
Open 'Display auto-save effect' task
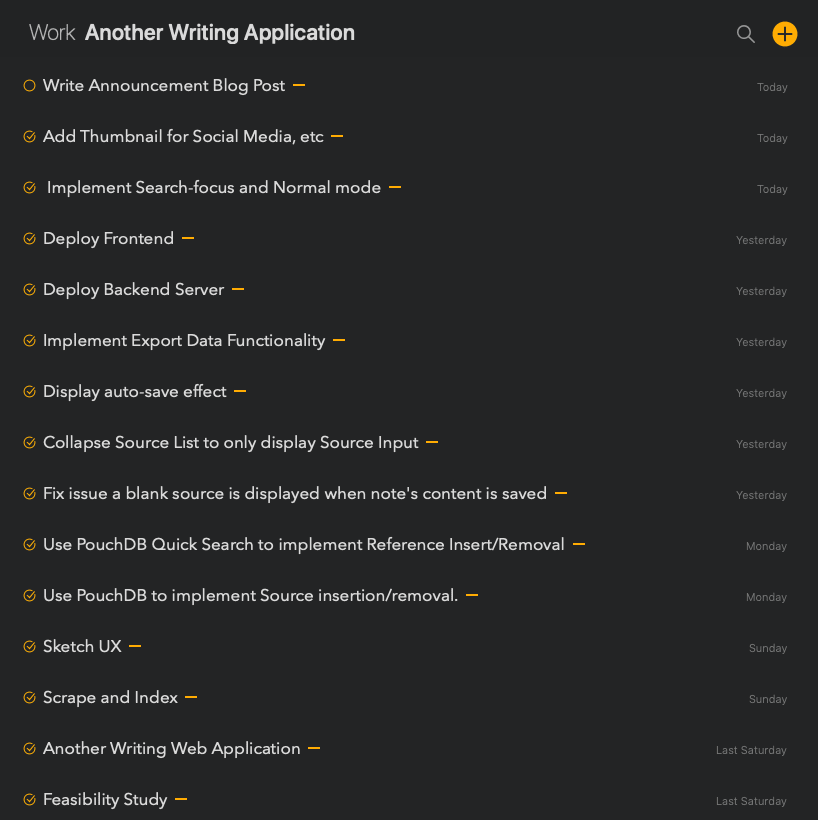(x=135, y=392)
